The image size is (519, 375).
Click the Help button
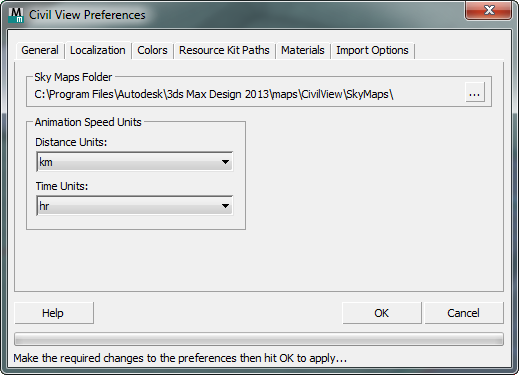click(x=54, y=313)
